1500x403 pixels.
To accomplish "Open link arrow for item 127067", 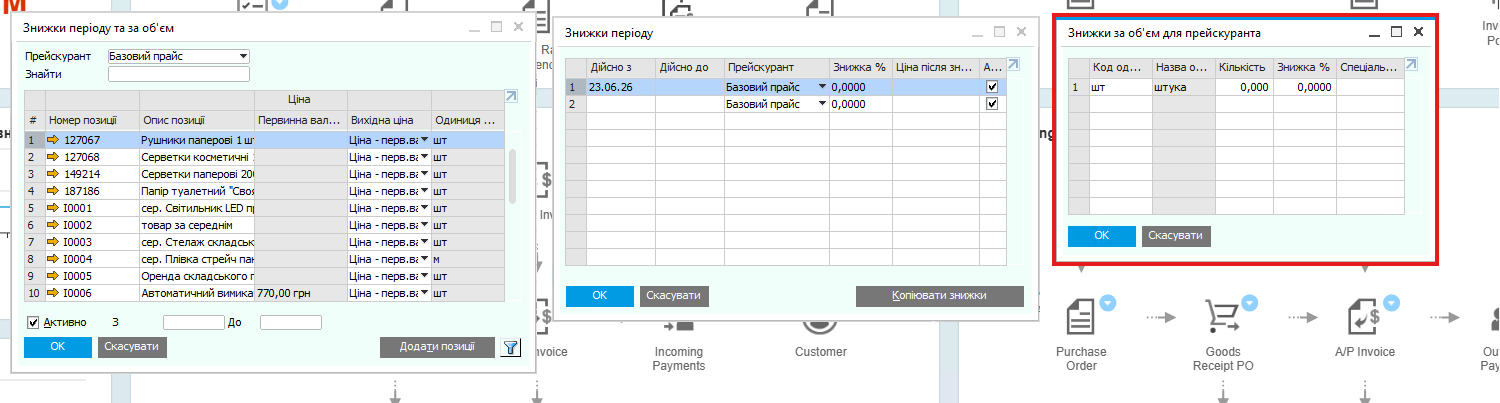I will [x=53, y=141].
